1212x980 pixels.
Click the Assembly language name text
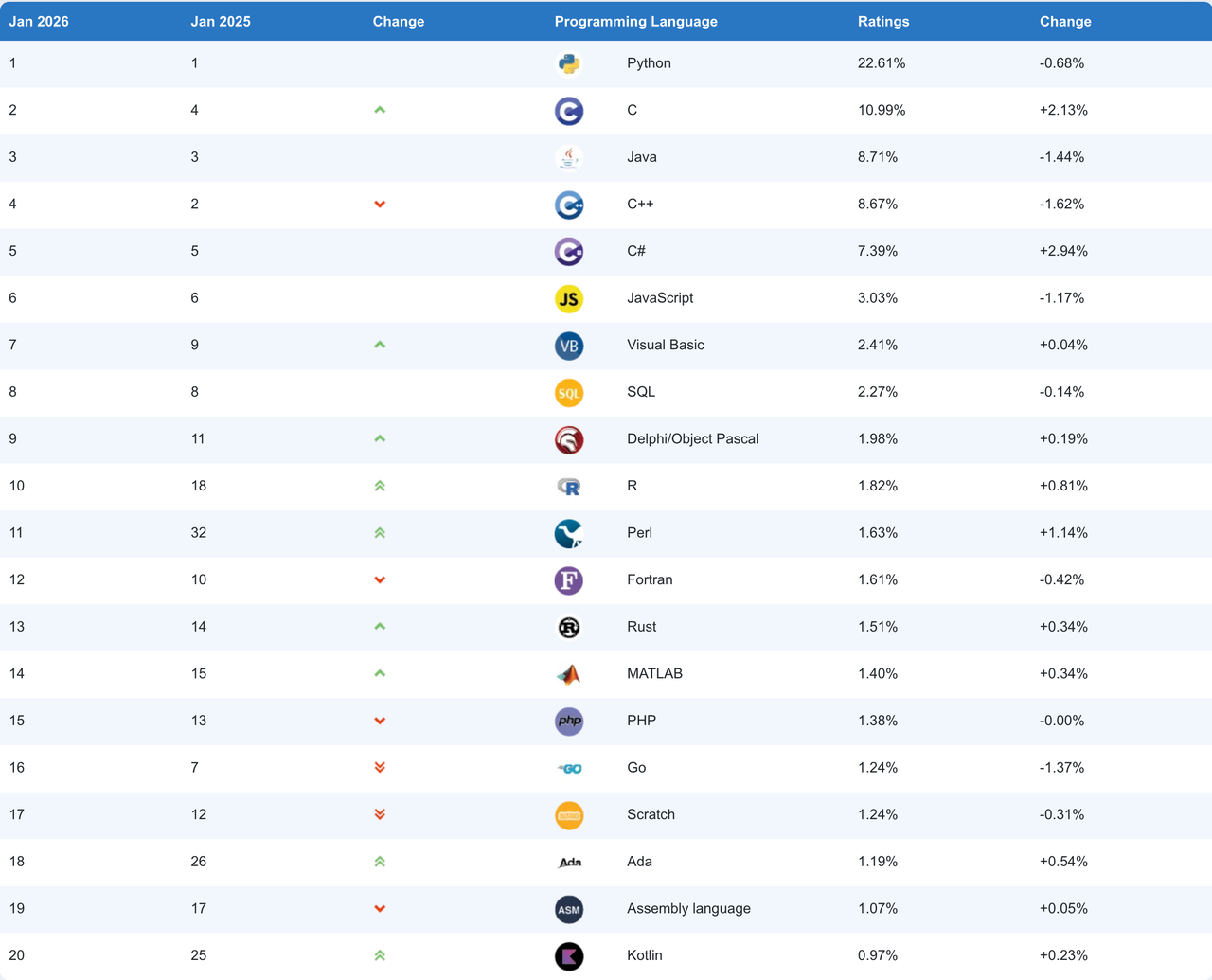click(x=688, y=908)
